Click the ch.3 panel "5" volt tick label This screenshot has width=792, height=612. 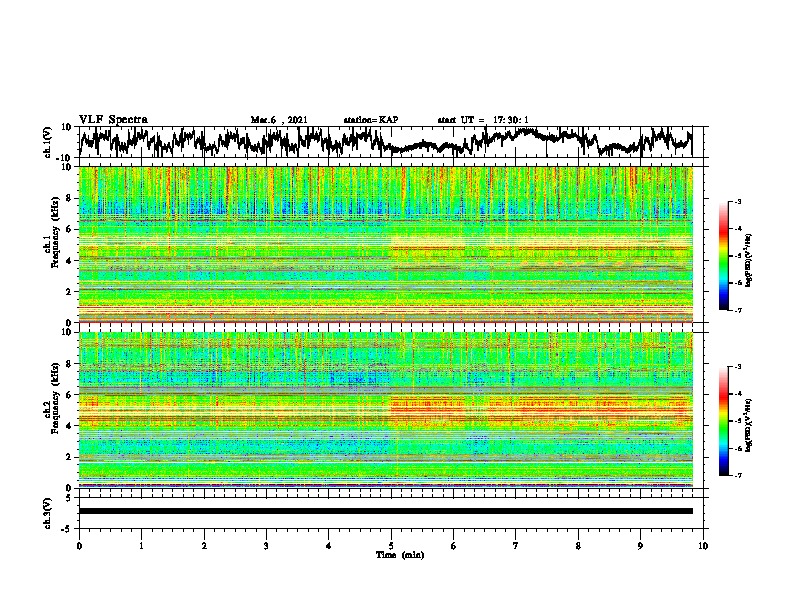pyautogui.click(x=69, y=498)
